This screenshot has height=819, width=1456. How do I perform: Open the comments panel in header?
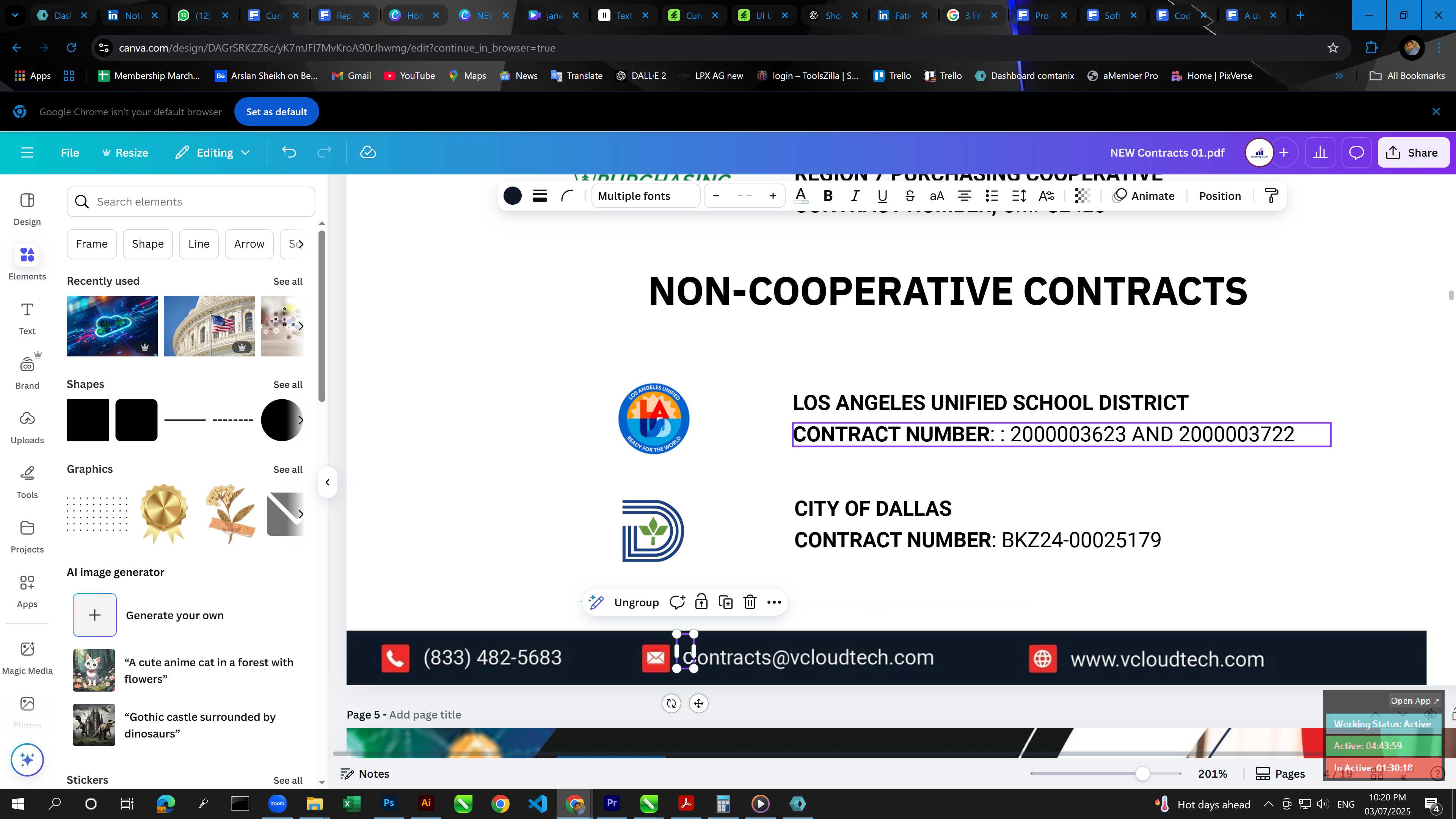(x=1357, y=152)
